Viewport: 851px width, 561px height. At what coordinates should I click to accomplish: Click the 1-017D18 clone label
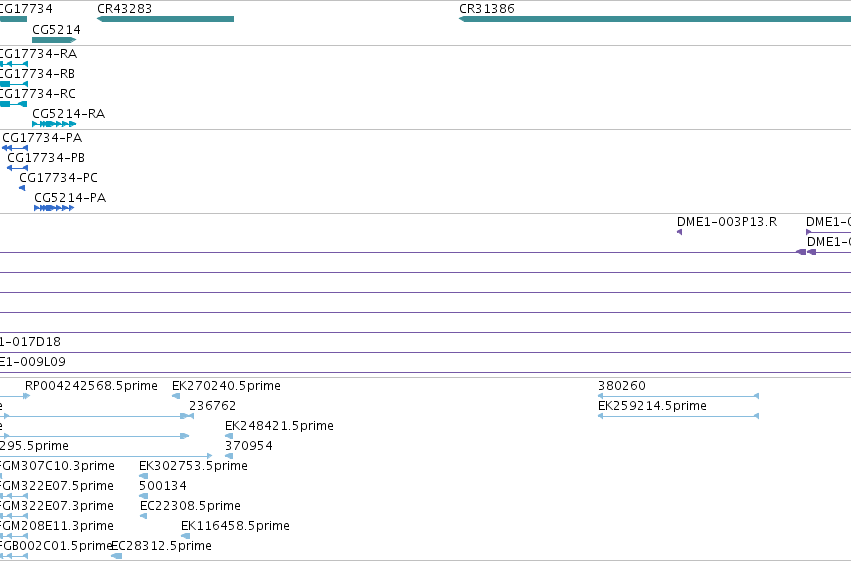[x=30, y=342]
